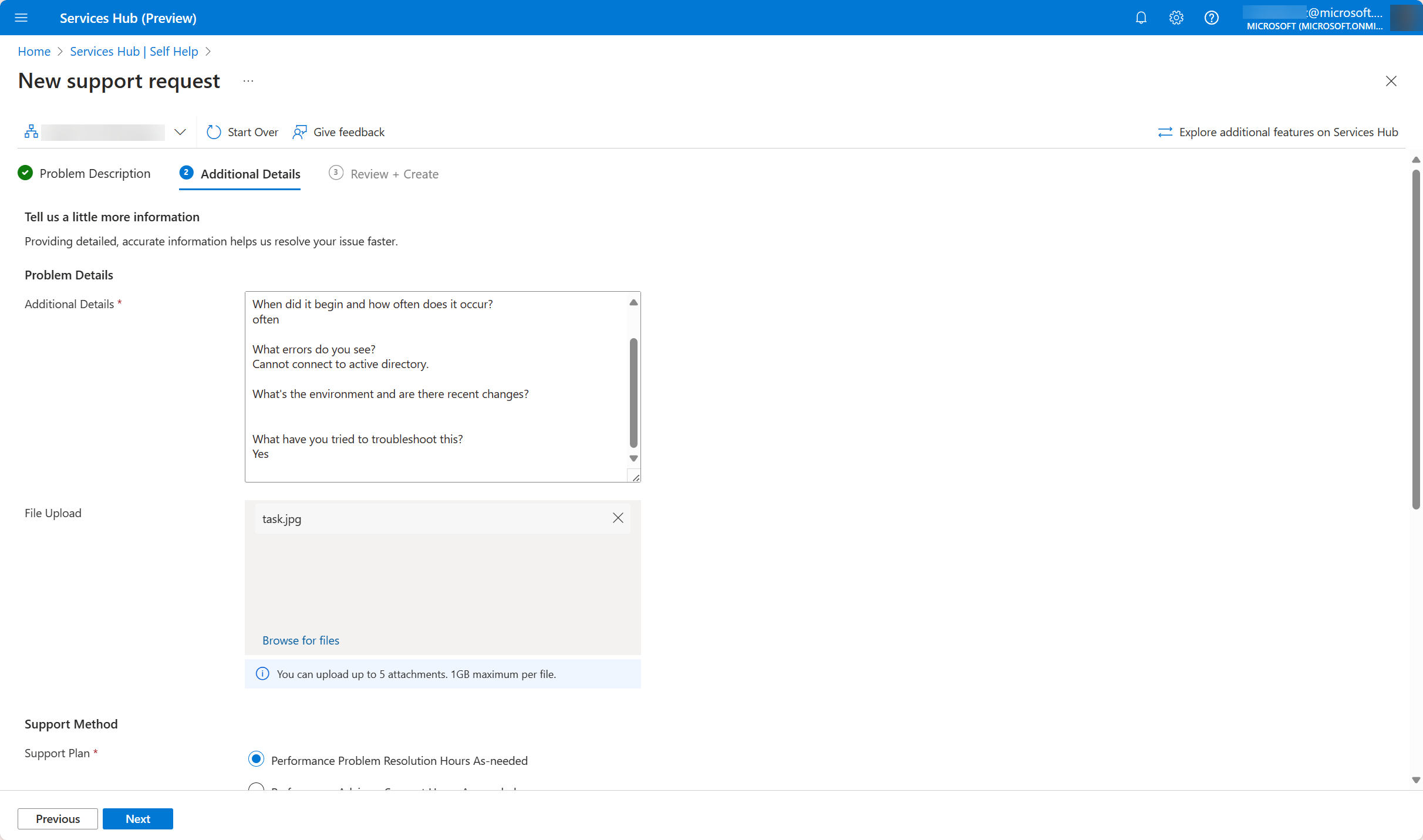Viewport: 1423px width, 840px height.
Task: Select Performance Problem Resolution Hours radio button
Action: (257, 760)
